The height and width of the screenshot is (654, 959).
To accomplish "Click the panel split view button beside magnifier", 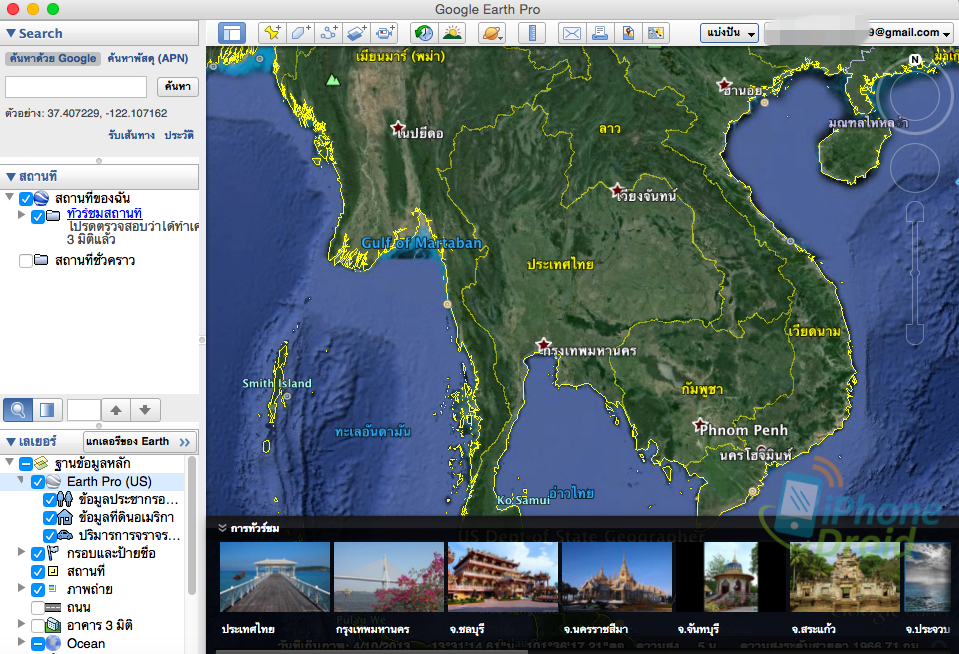I will 47,410.
